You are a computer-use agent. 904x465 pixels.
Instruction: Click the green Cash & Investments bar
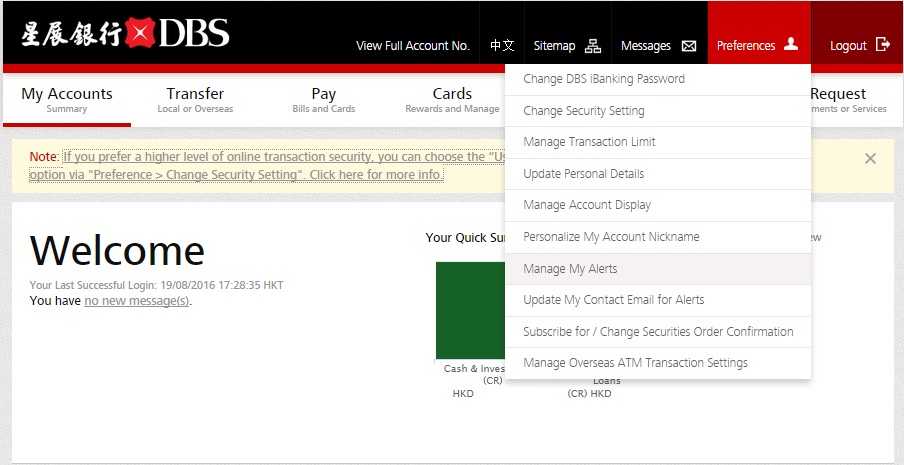[470, 311]
